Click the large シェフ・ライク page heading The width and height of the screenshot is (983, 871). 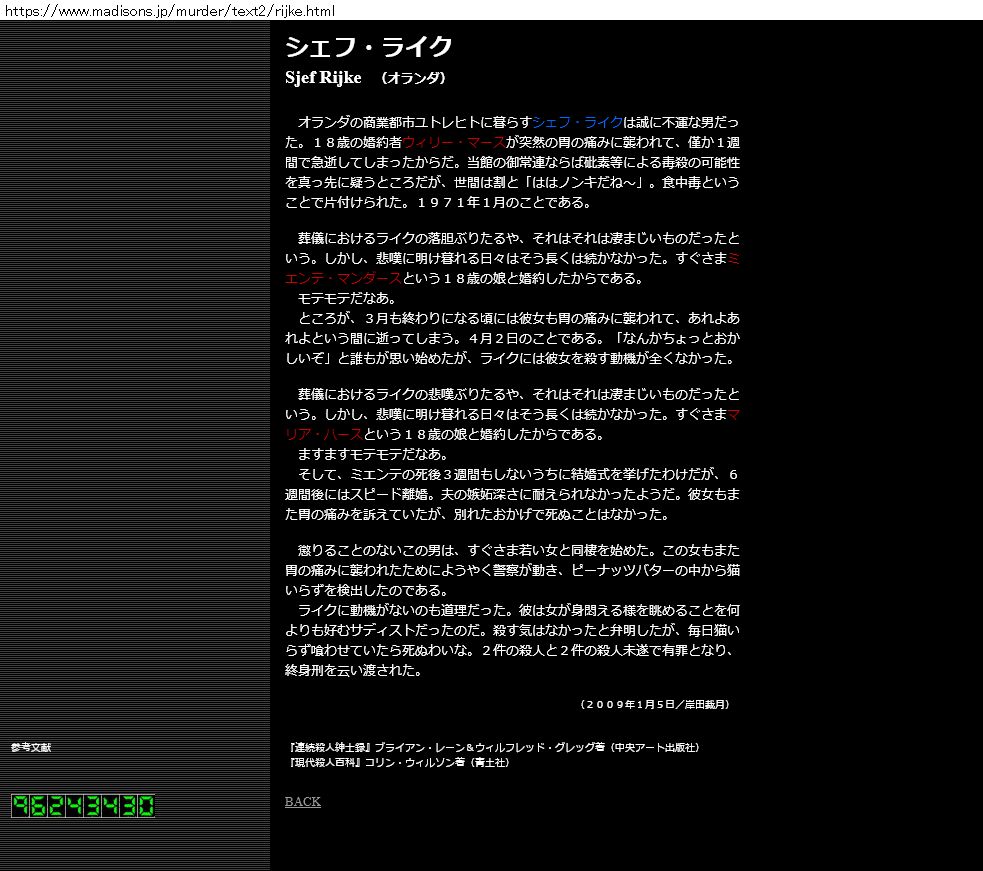click(369, 47)
